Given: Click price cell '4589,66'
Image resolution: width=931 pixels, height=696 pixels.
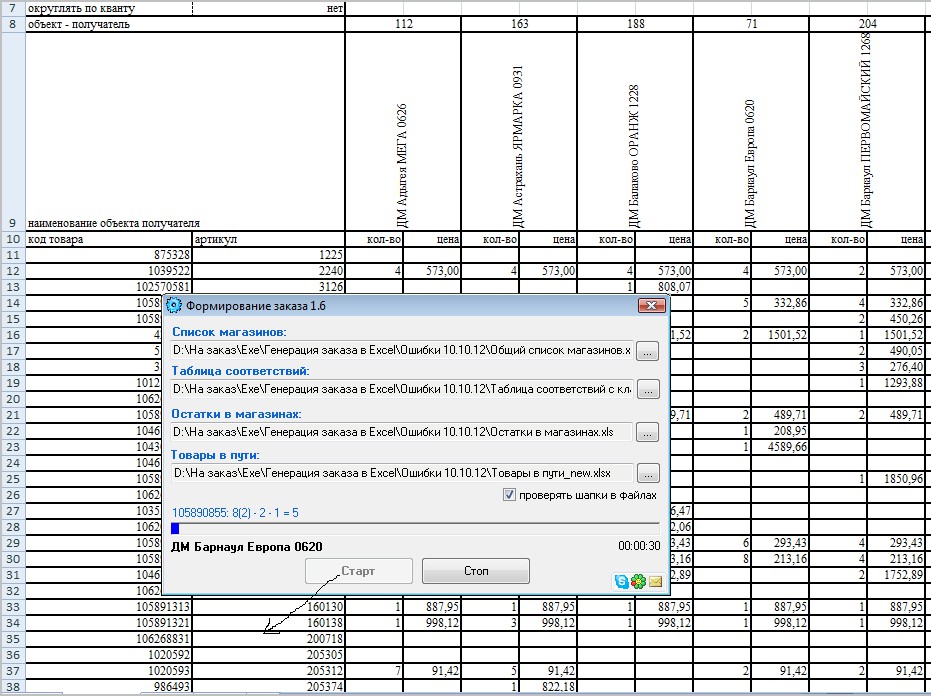Looking at the screenshot, I should click(780, 447).
